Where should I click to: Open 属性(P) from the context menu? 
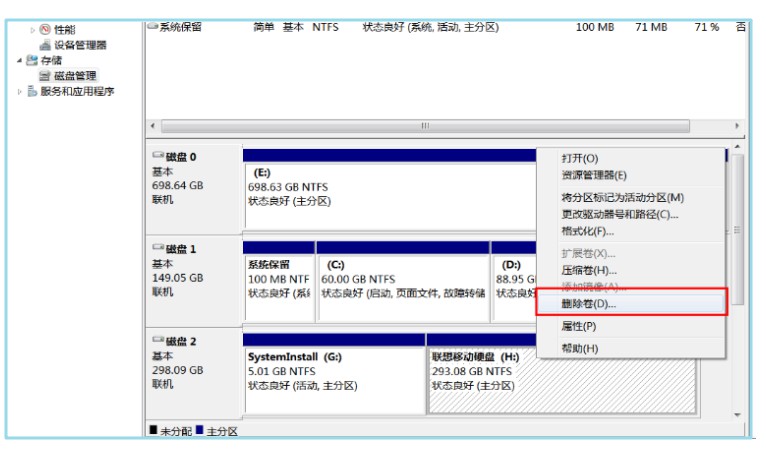click(x=579, y=326)
